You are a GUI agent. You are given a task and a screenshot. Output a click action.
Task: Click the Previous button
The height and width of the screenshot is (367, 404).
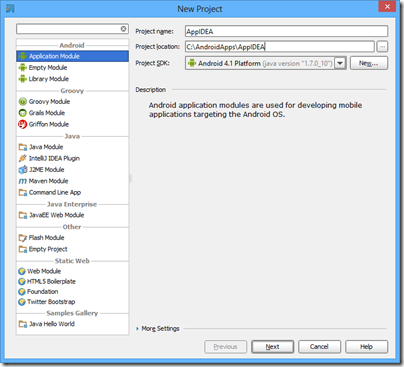point(226,347)
